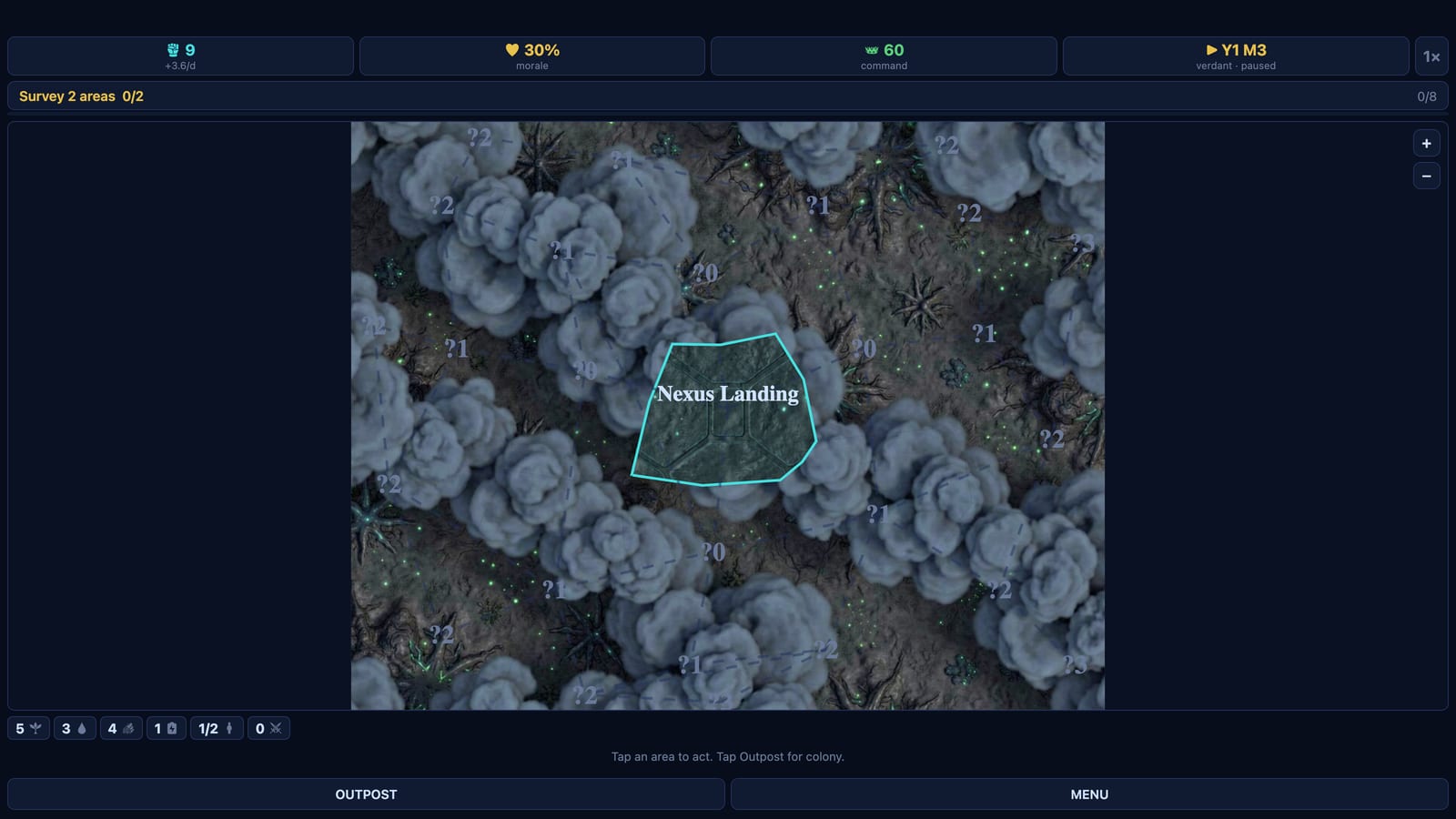Zoom in the map with the plus button
Screen dimensions: 1456x819
click(1426, 144)
